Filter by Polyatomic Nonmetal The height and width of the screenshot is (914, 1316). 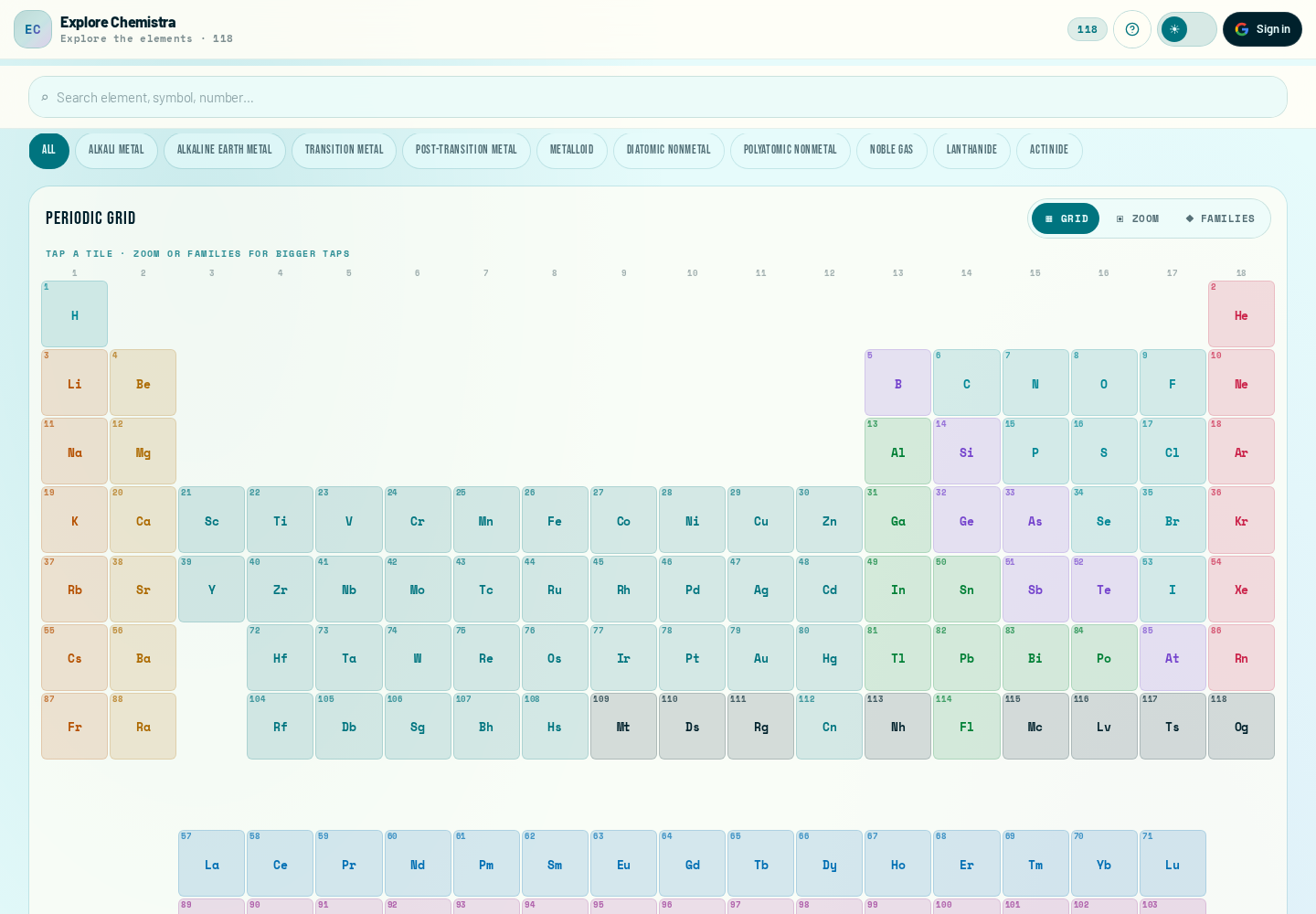791,151
